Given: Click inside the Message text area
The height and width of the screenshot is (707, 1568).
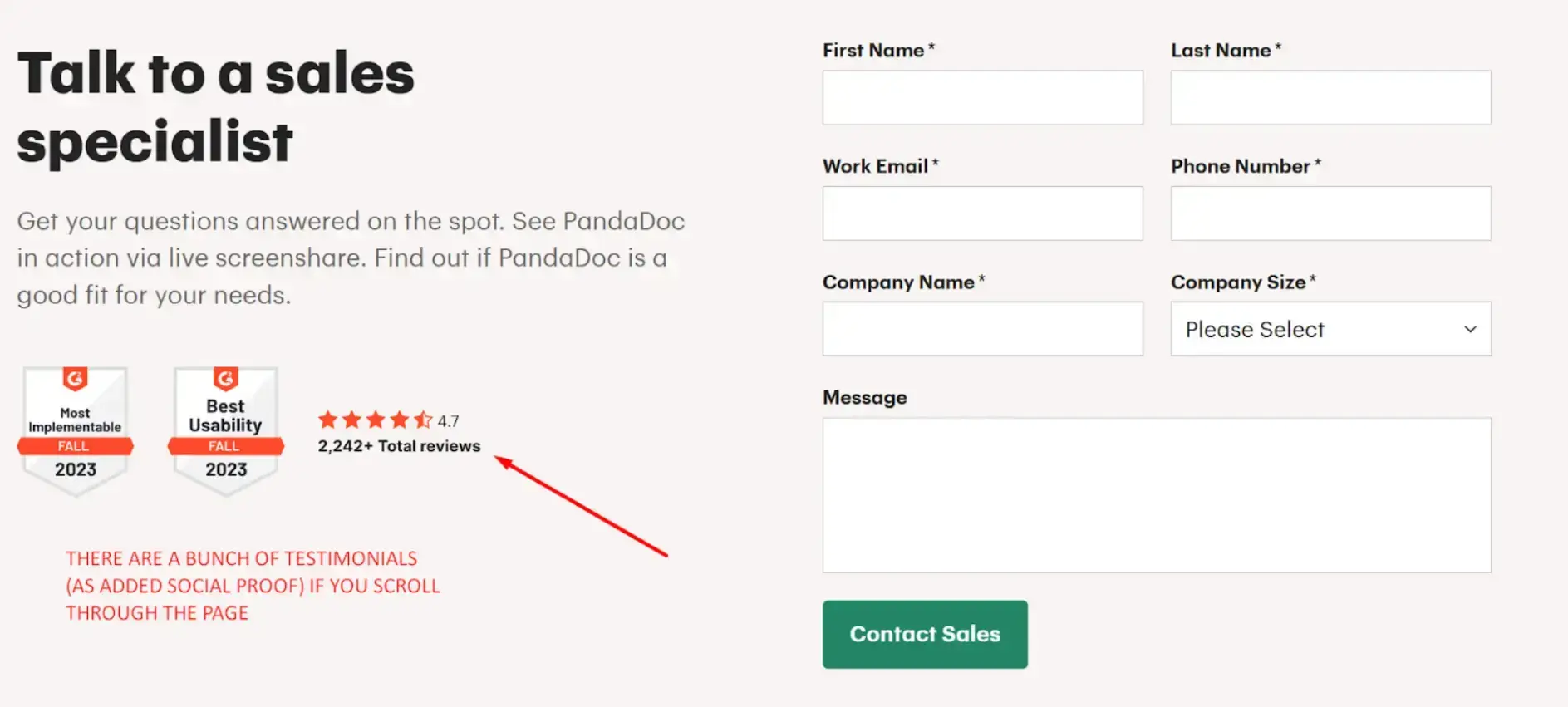Looking at the screenshot, I should pyautogui.click(x=1156, y=494).
